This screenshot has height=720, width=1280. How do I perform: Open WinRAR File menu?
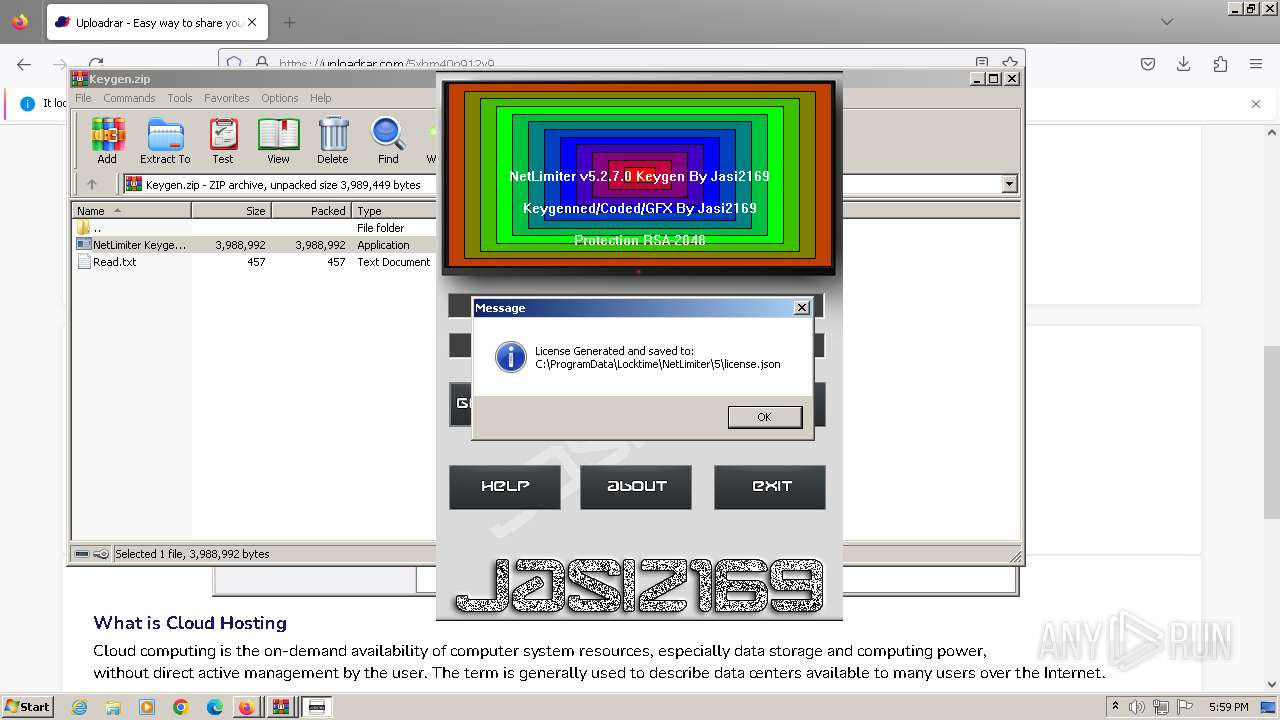(83, 98)
